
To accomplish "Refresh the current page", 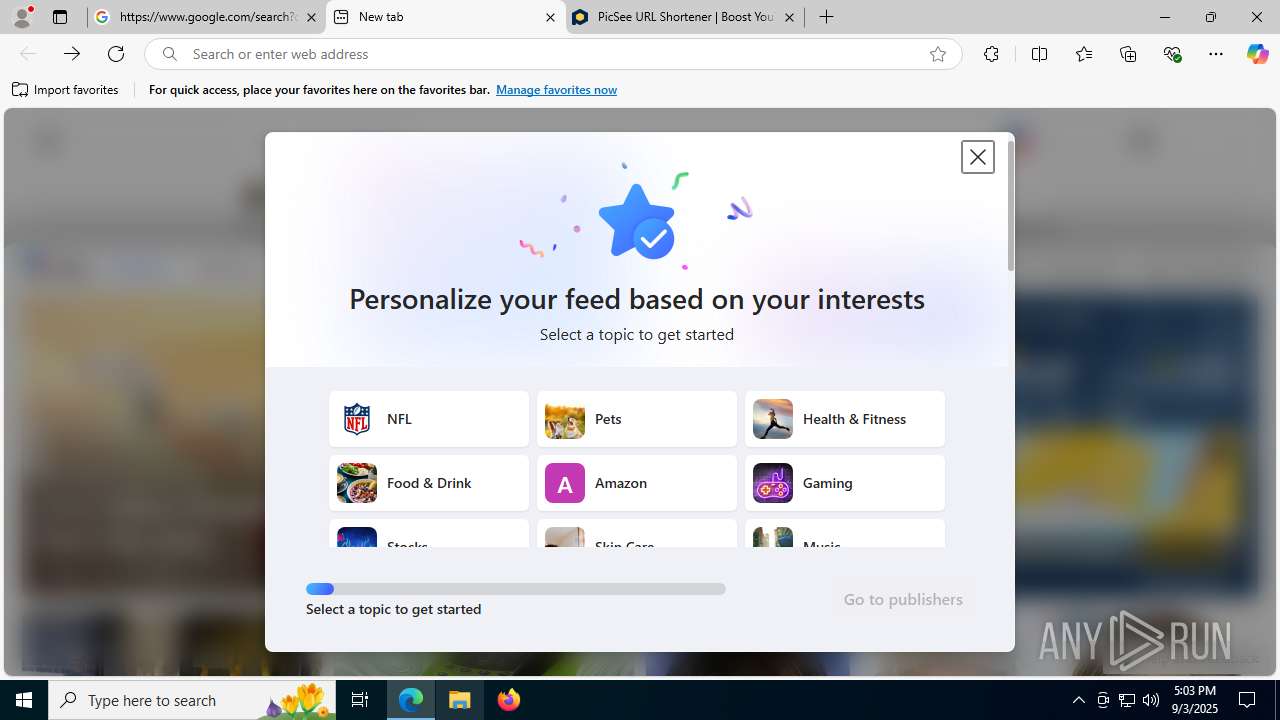I will pyautogui.click(x=116, y=54).
